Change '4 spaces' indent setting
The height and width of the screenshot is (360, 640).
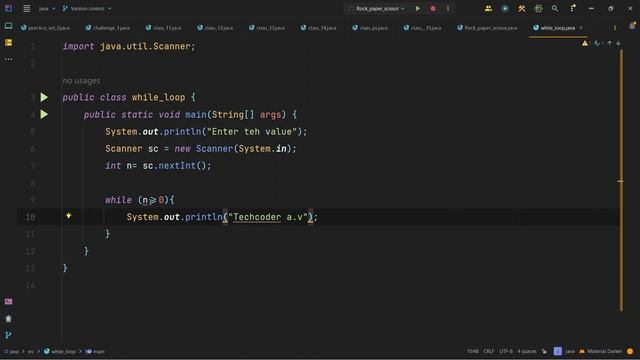527,351
